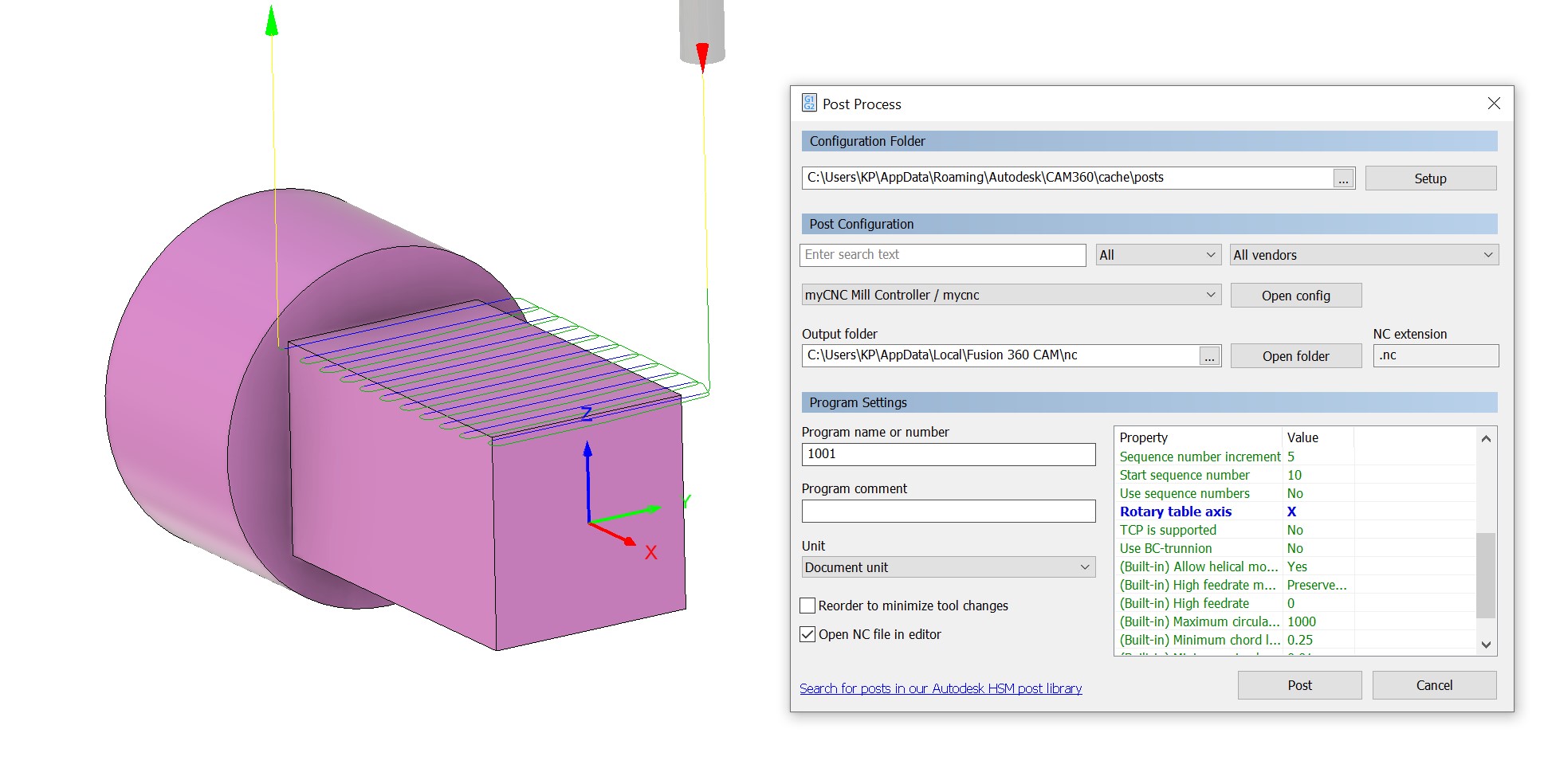
Task: Select the Sequence number increment property
Action: coord(1200,457)
